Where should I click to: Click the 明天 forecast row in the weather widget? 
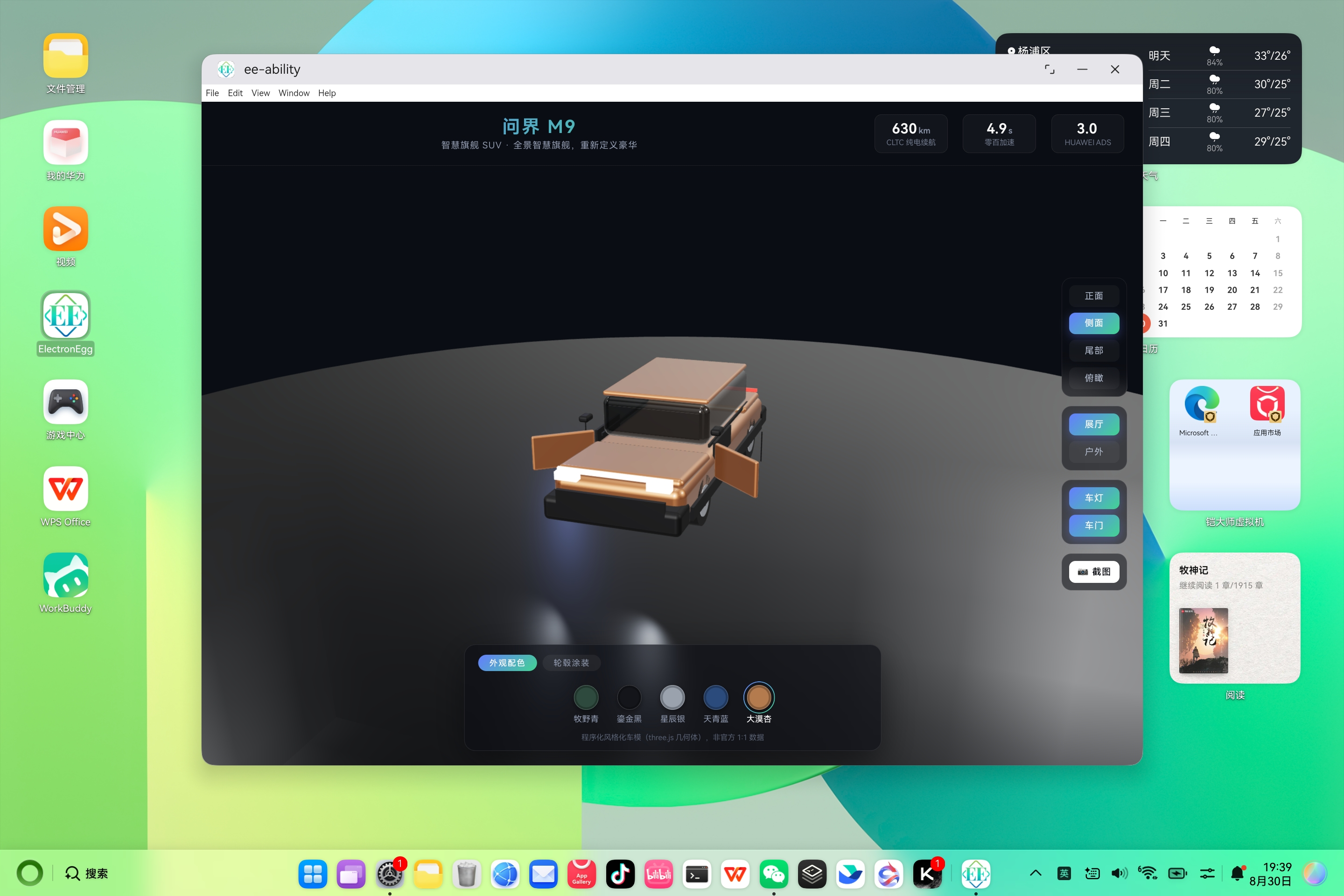[1219, 56]
